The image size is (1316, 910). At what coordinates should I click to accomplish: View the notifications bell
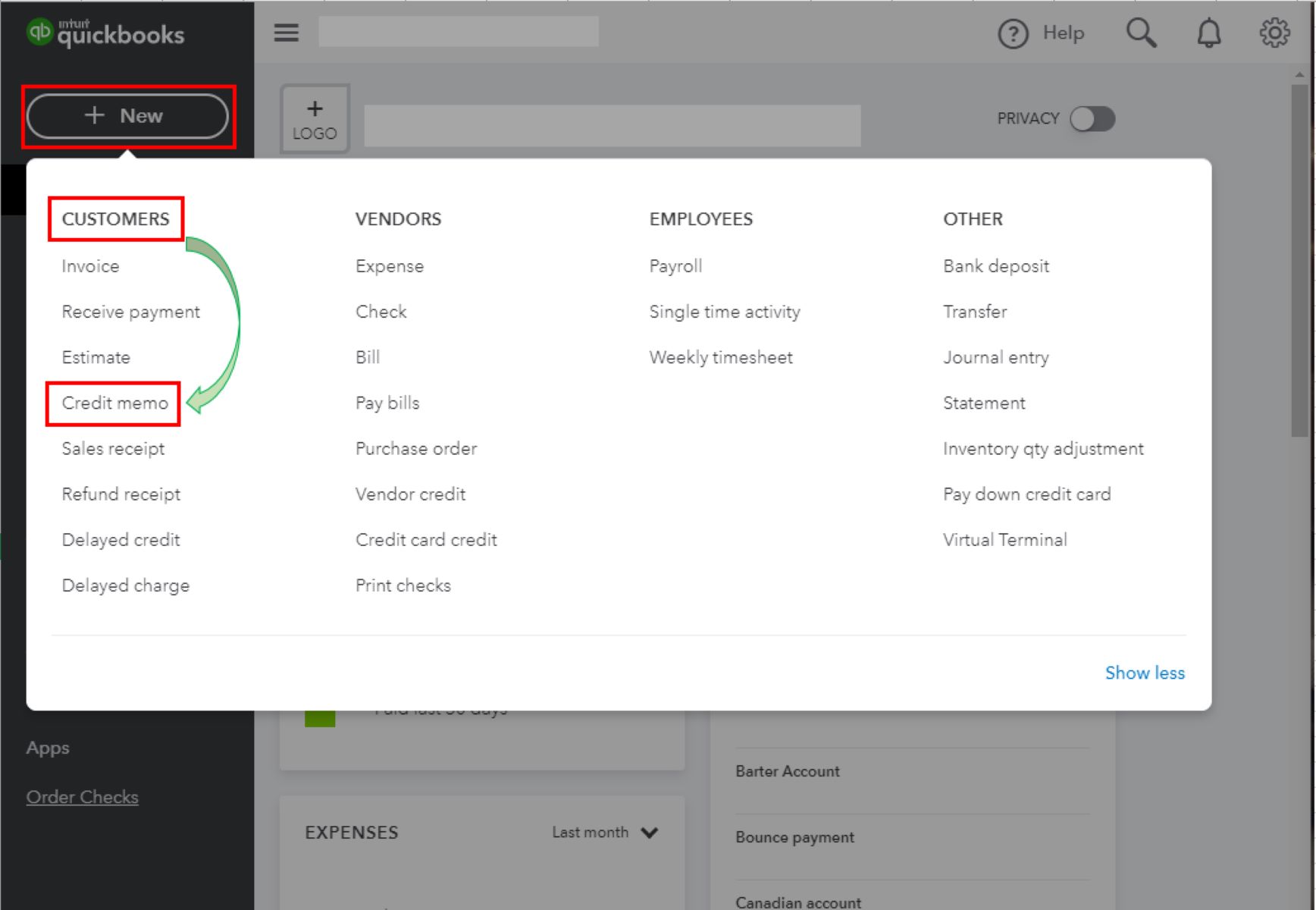coord(1208,33)
